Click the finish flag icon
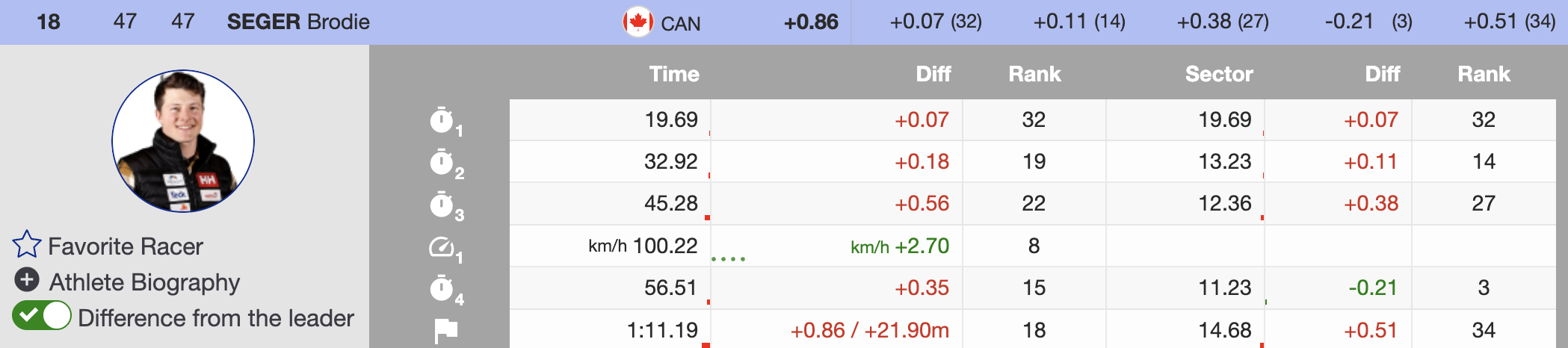 click(x=445, y=330)
